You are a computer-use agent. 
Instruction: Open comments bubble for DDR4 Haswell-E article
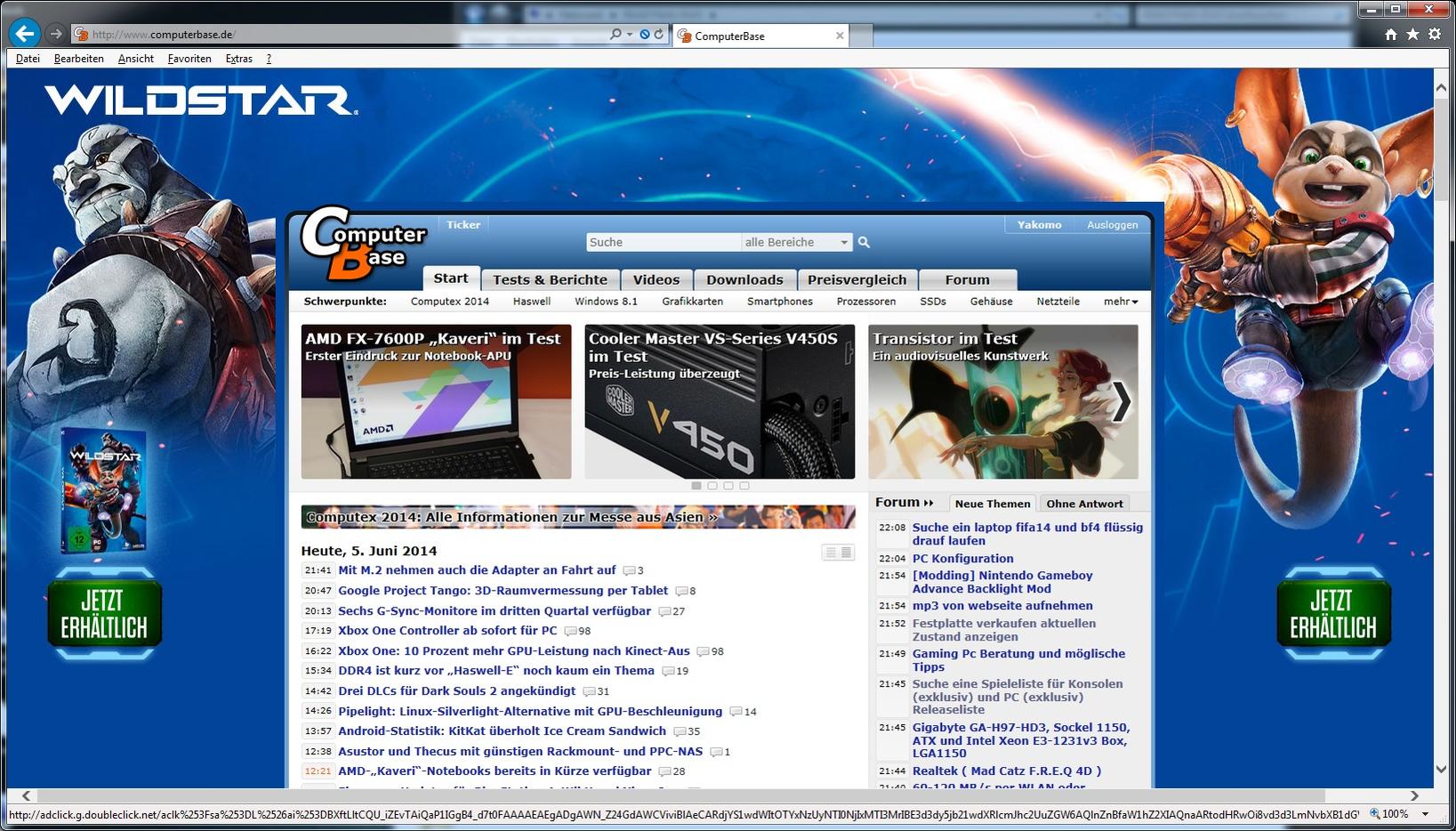pos(668,672)
